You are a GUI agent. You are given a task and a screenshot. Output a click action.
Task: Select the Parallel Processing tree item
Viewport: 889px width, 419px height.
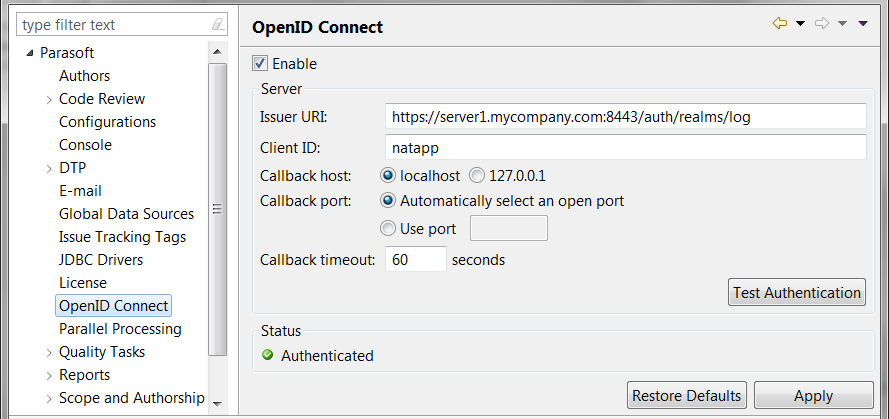click(120, 329)
